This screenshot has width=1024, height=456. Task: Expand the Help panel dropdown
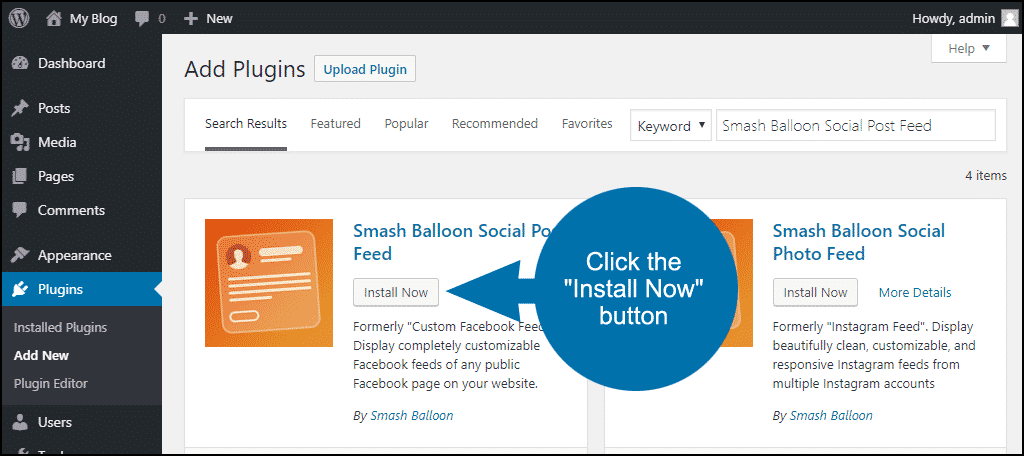969,48
